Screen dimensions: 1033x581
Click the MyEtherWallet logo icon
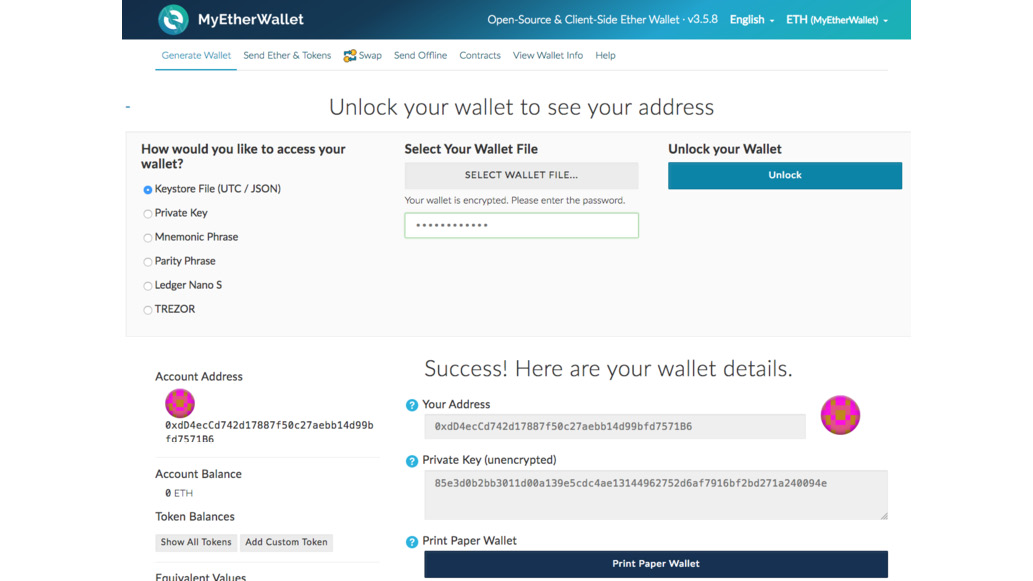[x=173, y=19]
